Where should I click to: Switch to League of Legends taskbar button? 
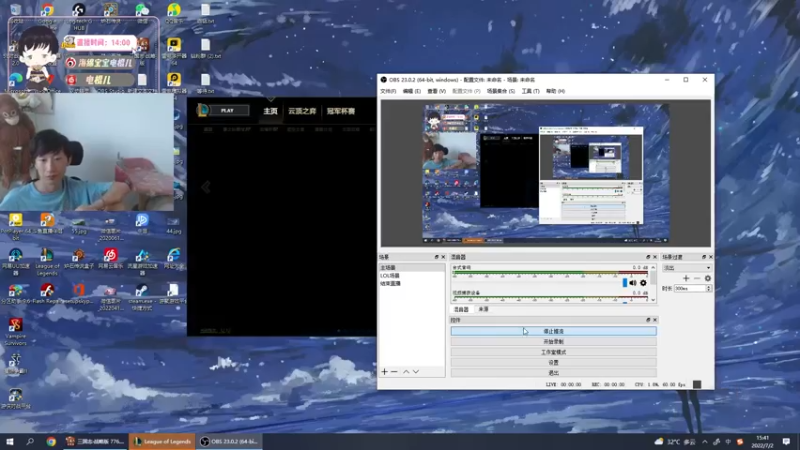pos(162,441)
